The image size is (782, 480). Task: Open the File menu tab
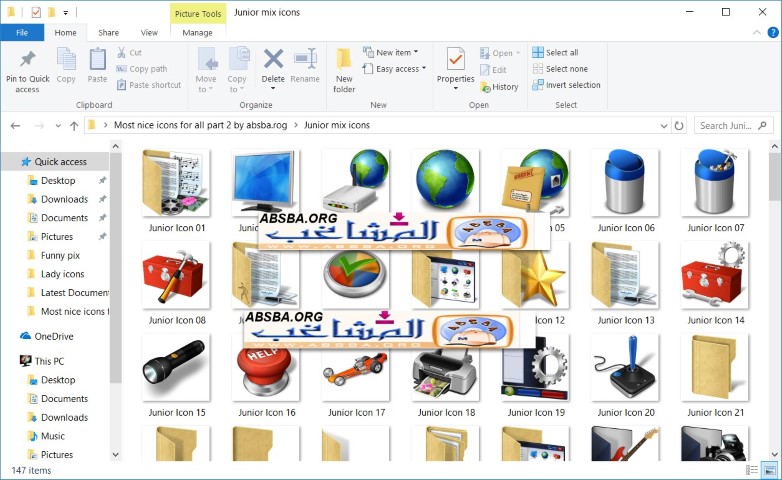[x=22, y=32]
